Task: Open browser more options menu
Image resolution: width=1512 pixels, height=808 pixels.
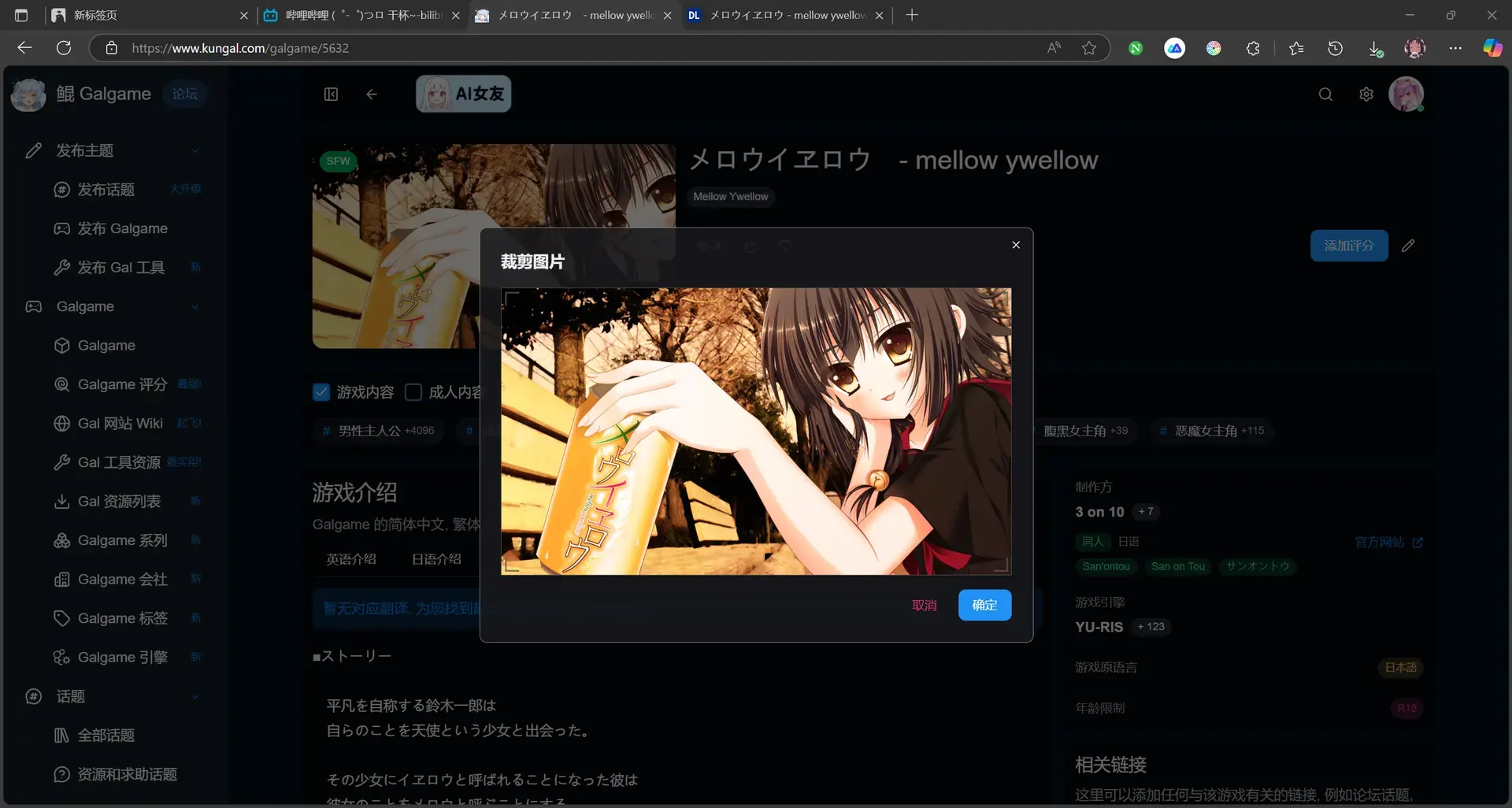Action: 1455,48
